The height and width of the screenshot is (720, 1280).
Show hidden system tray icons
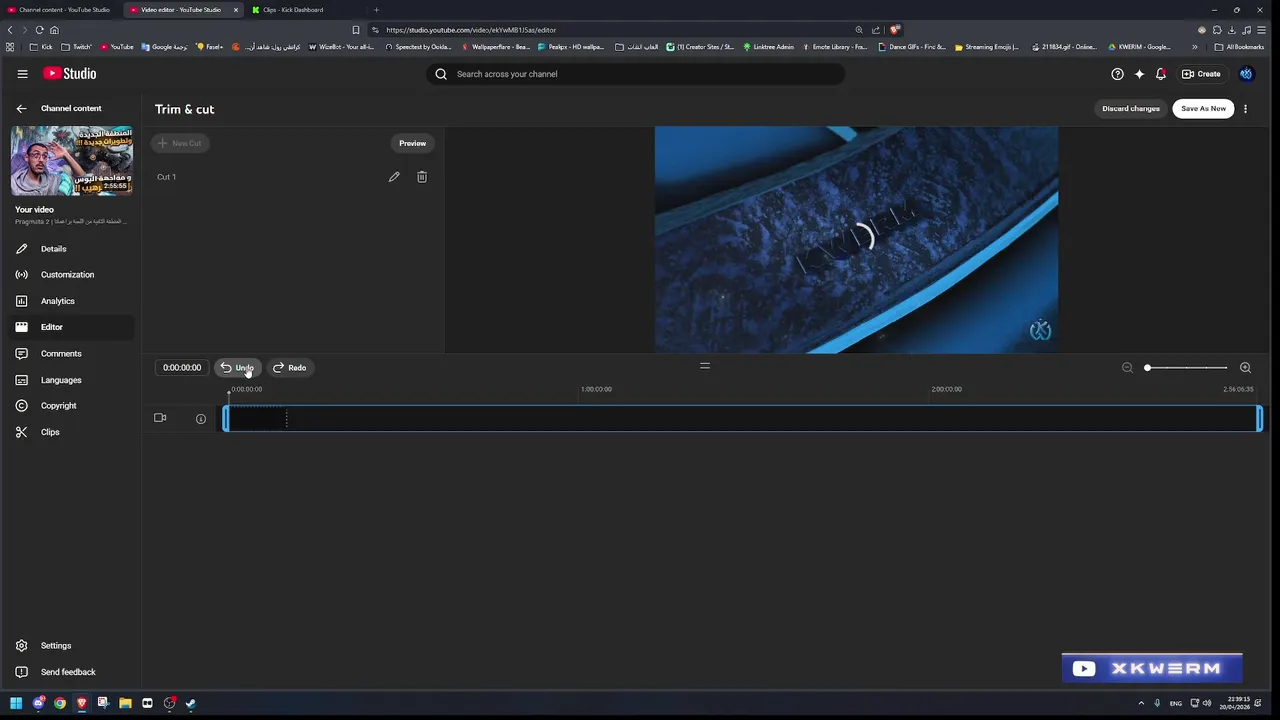[1140, 703]
